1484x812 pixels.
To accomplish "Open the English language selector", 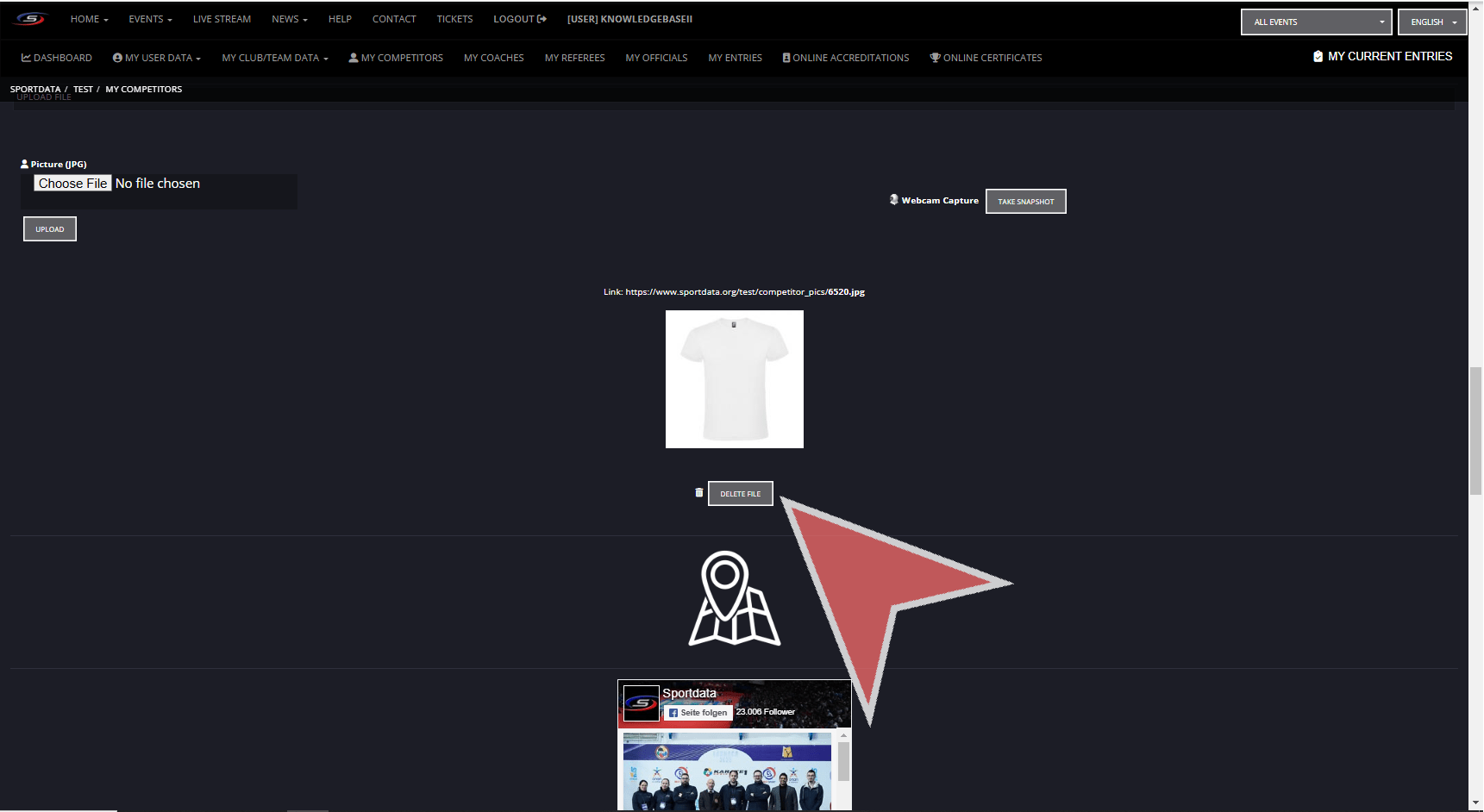I will tap(1432, 22).
